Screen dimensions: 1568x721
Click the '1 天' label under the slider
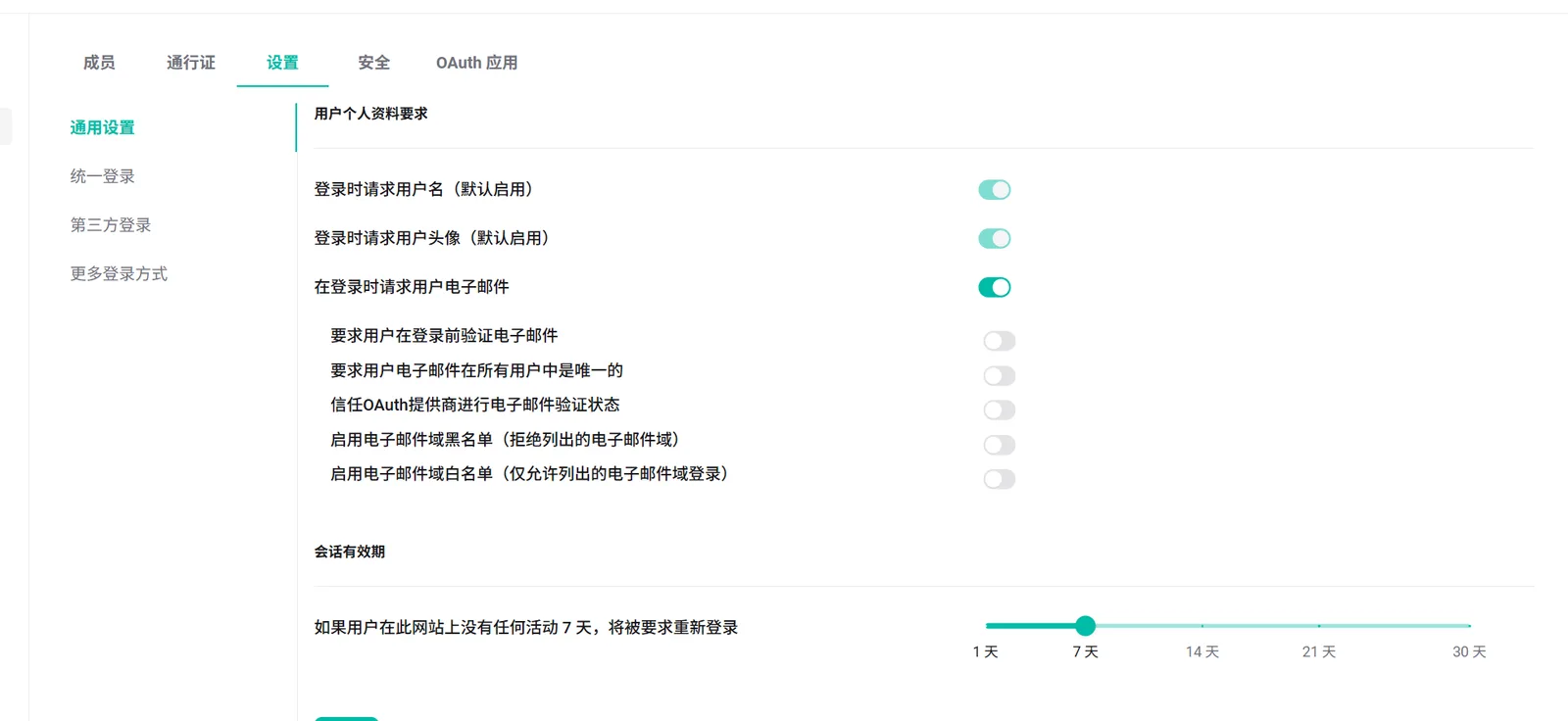tap(986, 651)
